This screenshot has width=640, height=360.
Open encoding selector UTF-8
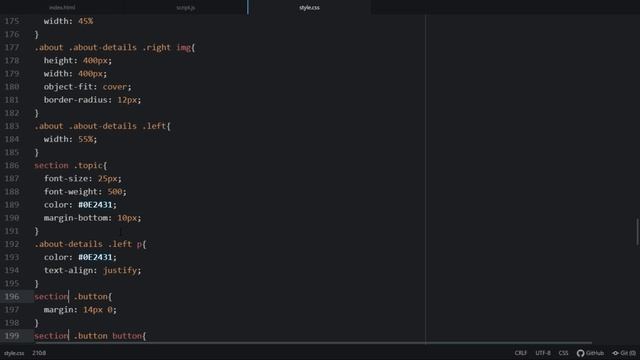543,353
